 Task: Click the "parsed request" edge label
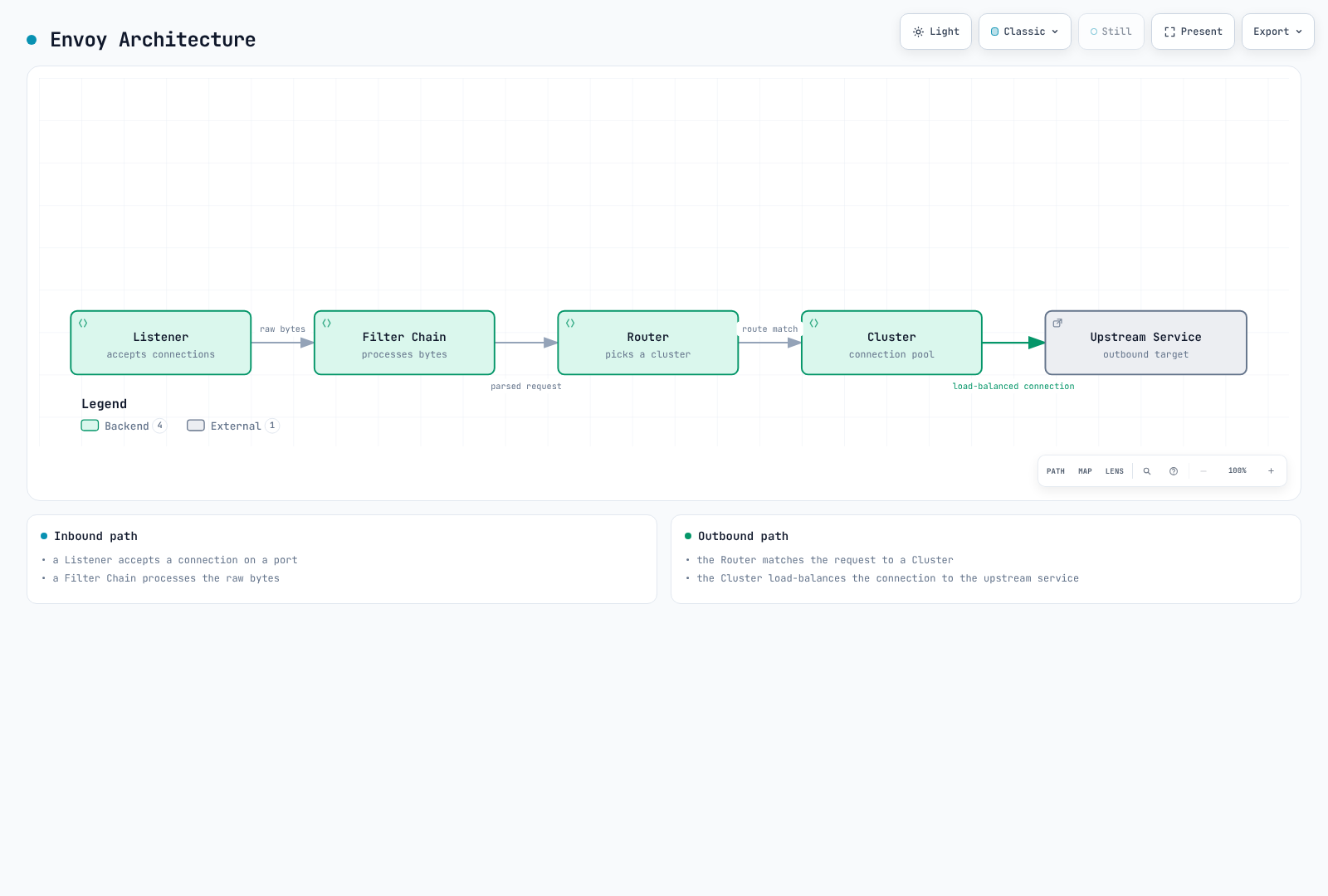[526, 387]
